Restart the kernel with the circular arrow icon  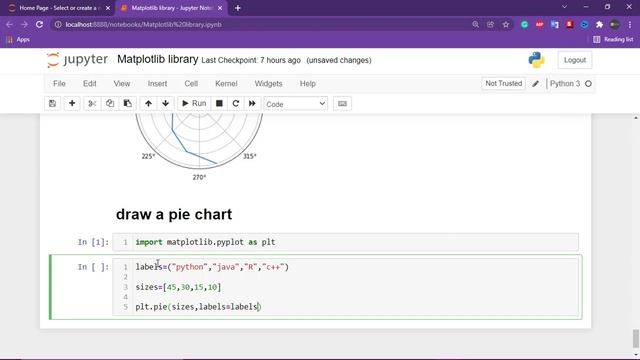point(236,104)
